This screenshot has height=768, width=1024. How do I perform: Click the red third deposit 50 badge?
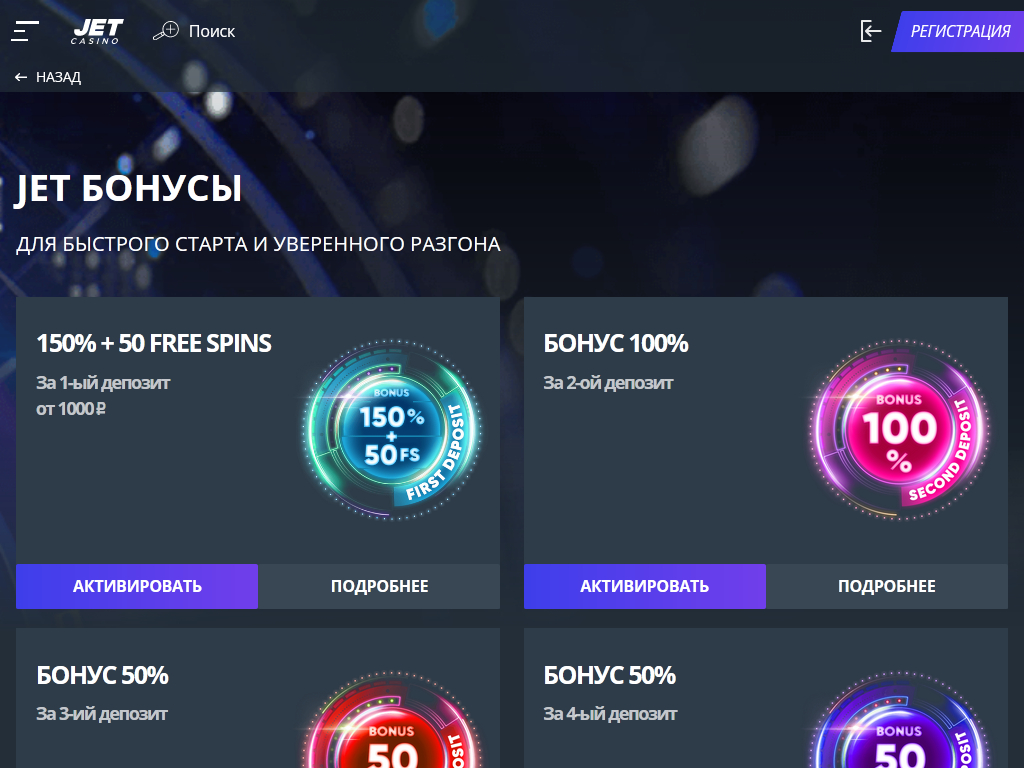click(392, 719)
